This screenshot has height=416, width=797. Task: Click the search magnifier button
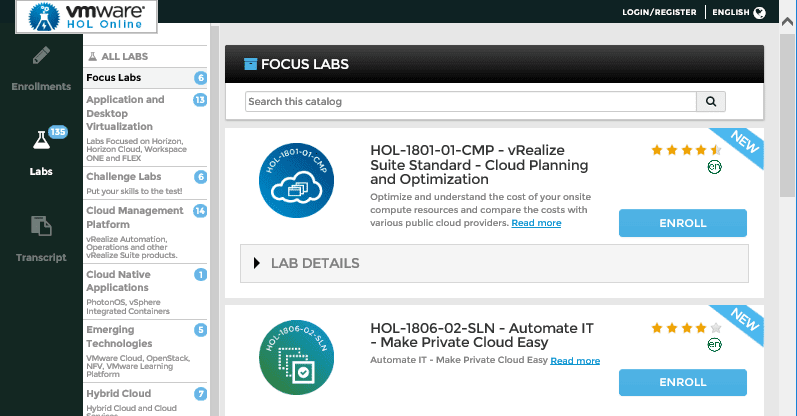pyautogui.click(x=710, y=101)
